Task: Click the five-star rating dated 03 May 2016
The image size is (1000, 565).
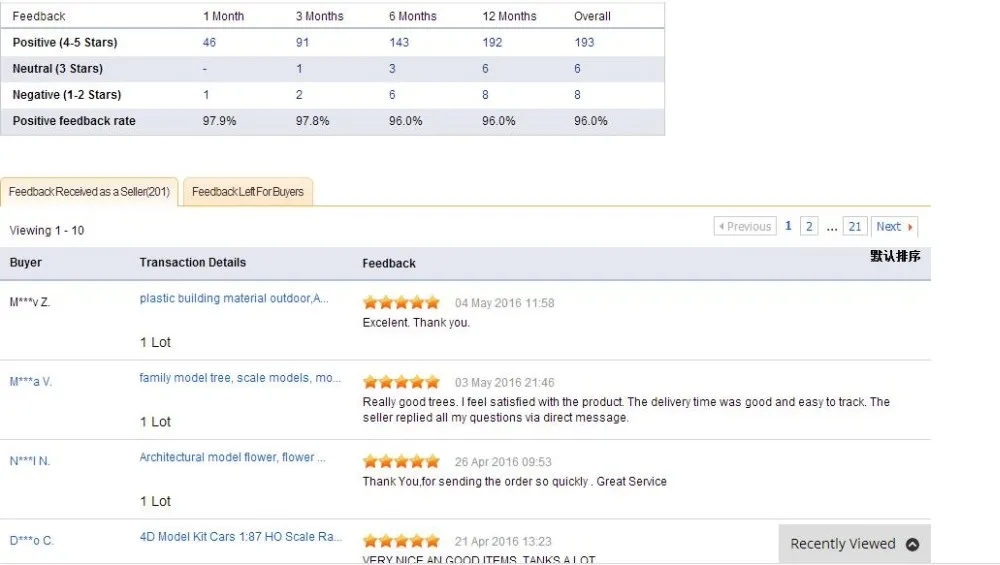Action: click(x=401, y=382)
